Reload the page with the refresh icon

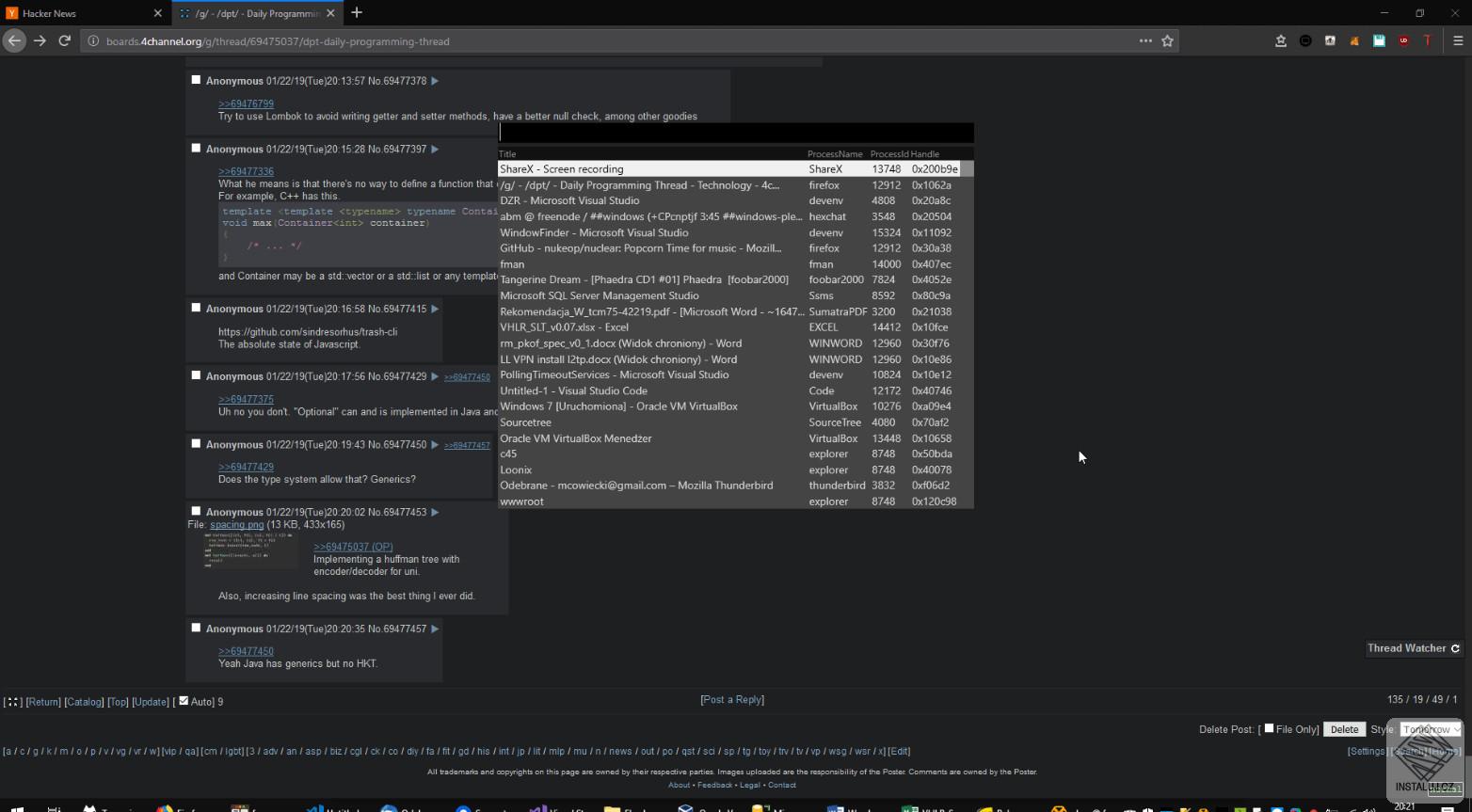click(x=65, y=41)
